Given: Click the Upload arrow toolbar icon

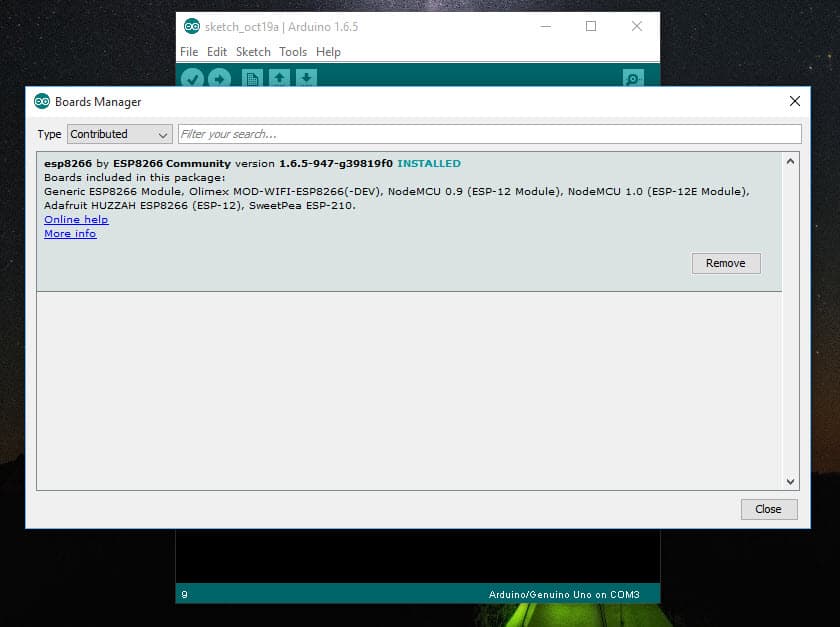Looking at the screenshot, I should (219, 79).
